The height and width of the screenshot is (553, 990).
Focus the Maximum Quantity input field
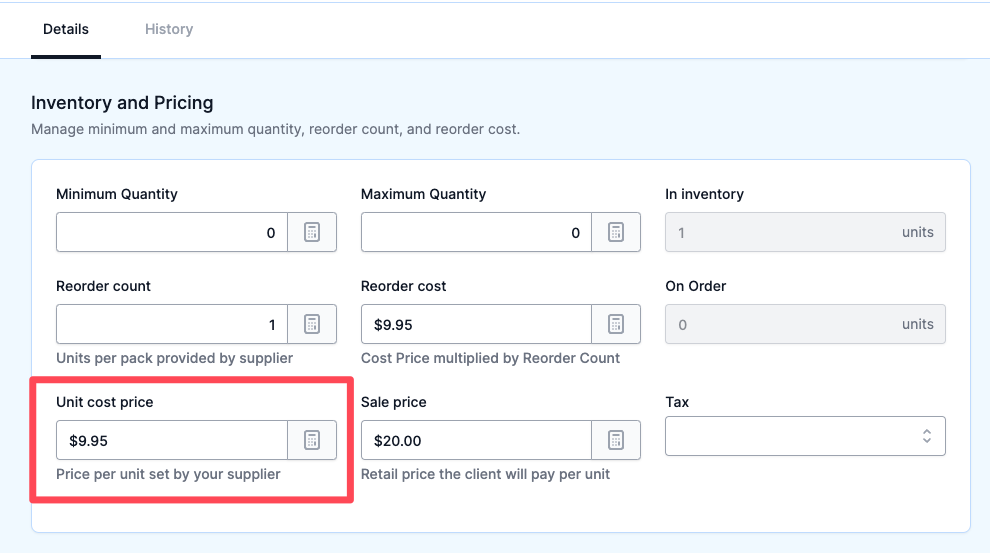[x=476, y=232]
